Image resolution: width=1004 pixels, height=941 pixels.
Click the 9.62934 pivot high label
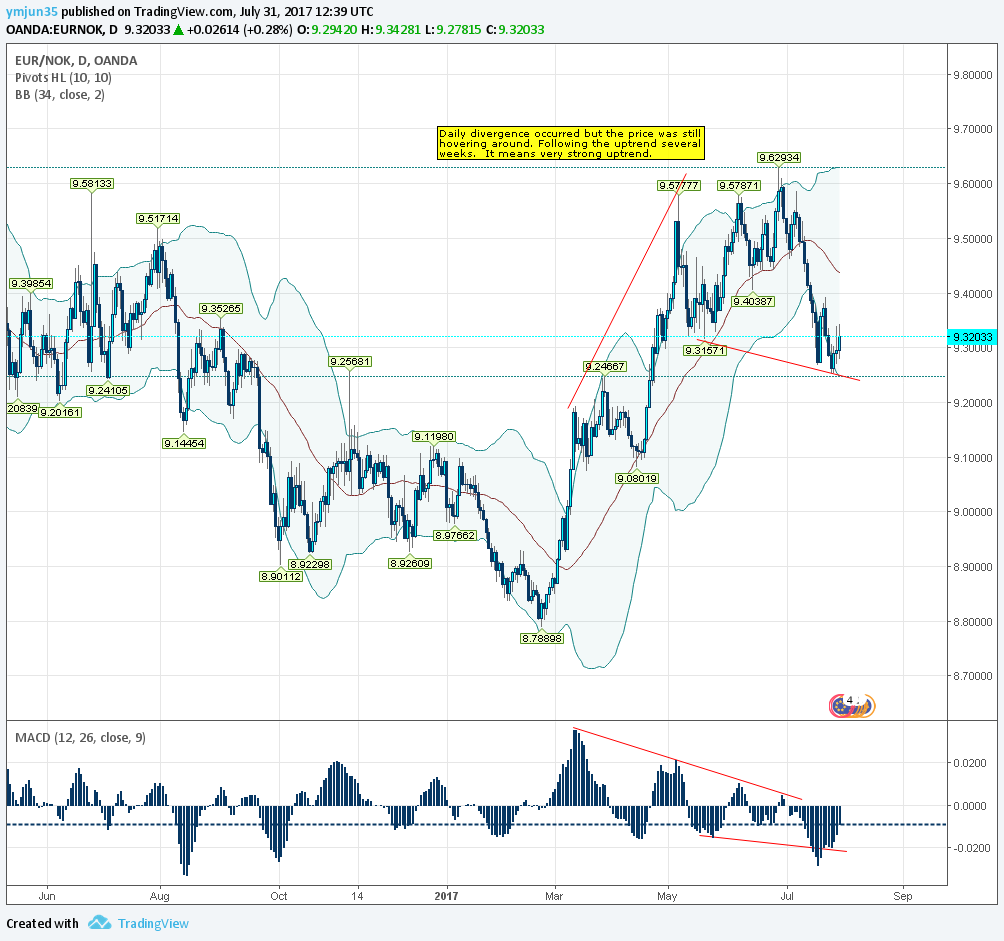779,157
